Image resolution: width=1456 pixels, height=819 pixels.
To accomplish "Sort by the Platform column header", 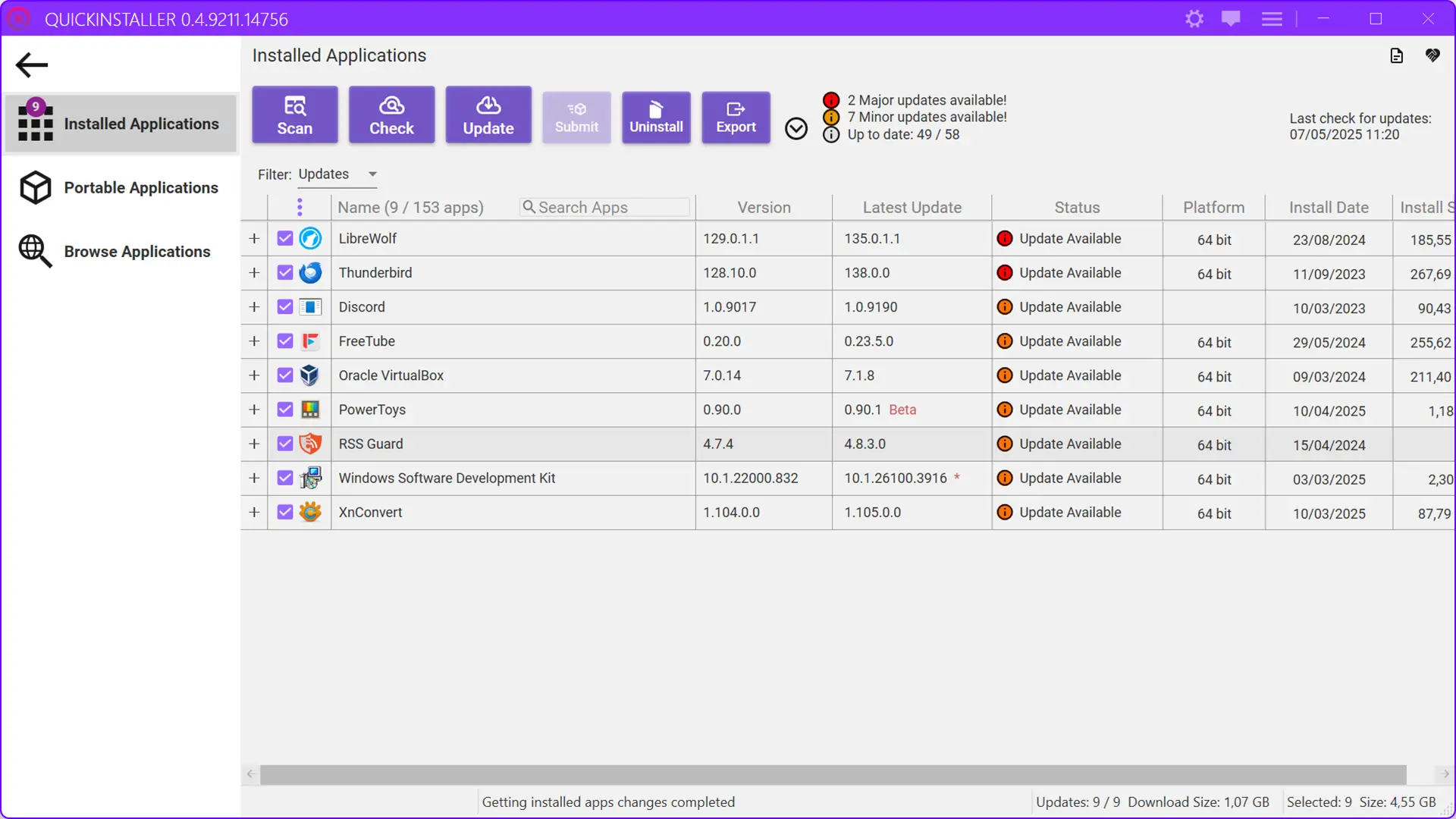I will point(1213,207).
